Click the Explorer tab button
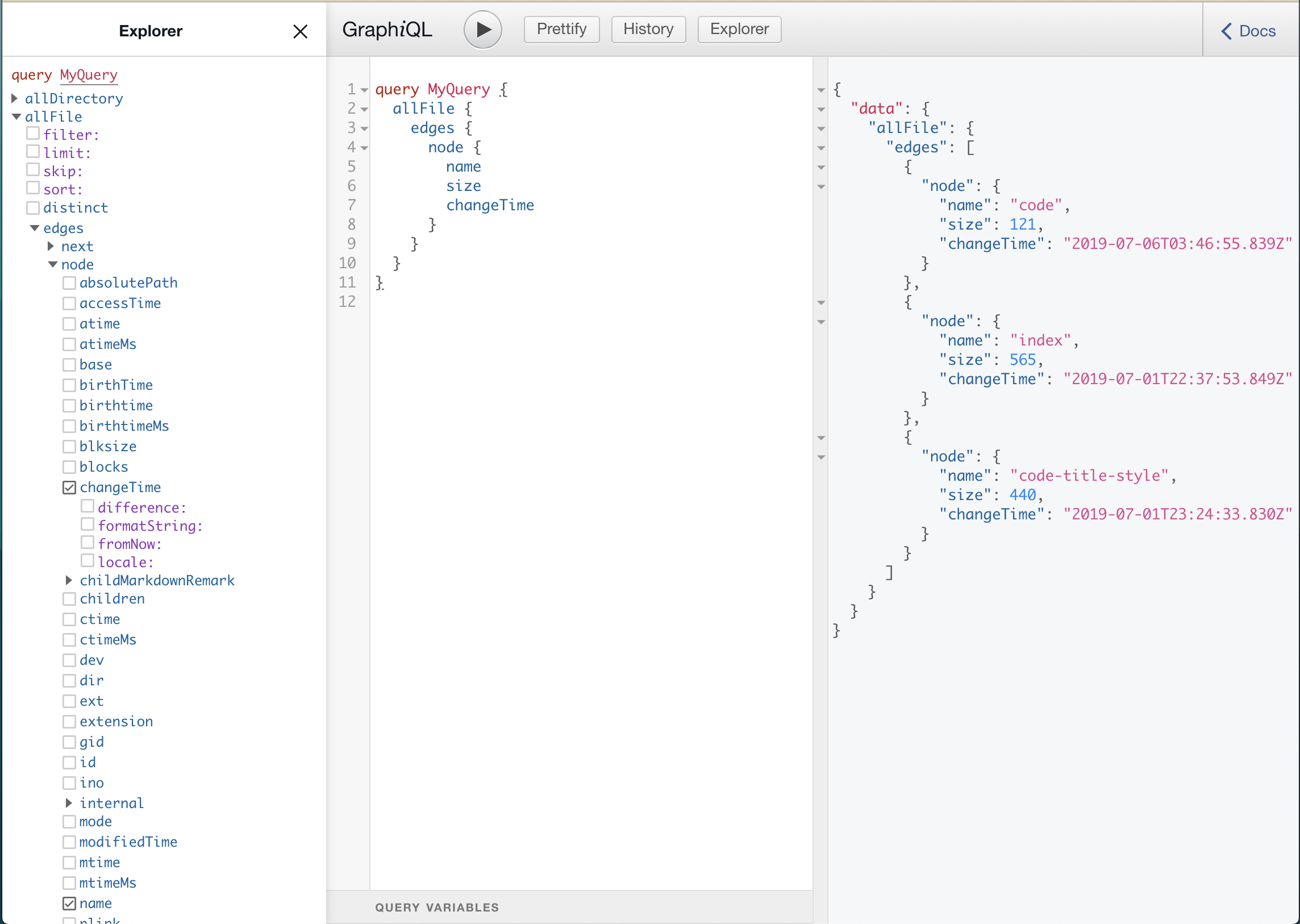1300x924 pixels. pos(737,29)
